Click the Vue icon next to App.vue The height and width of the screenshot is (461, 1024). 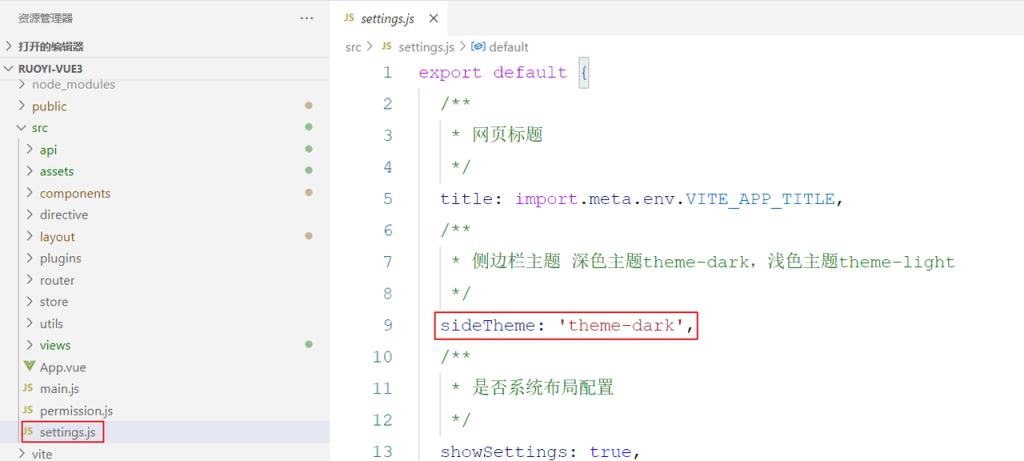28,367
